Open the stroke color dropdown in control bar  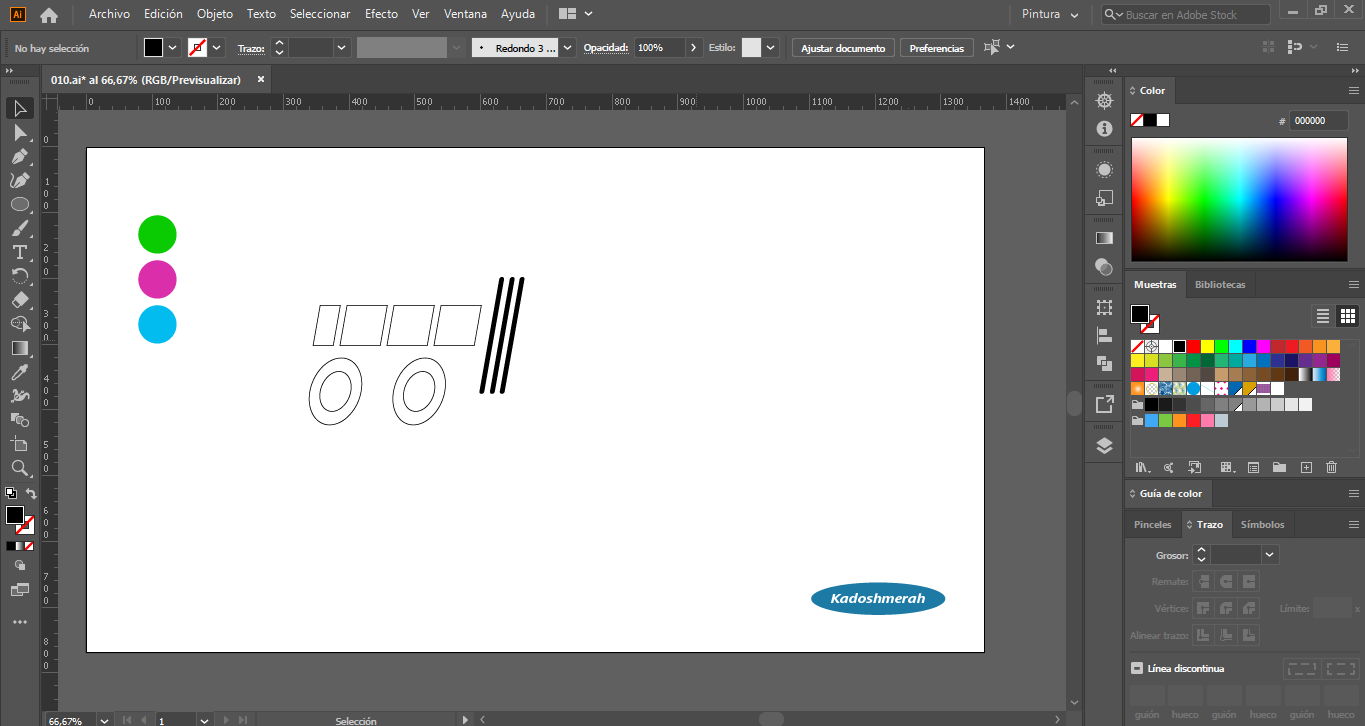[x=217, y=47]
